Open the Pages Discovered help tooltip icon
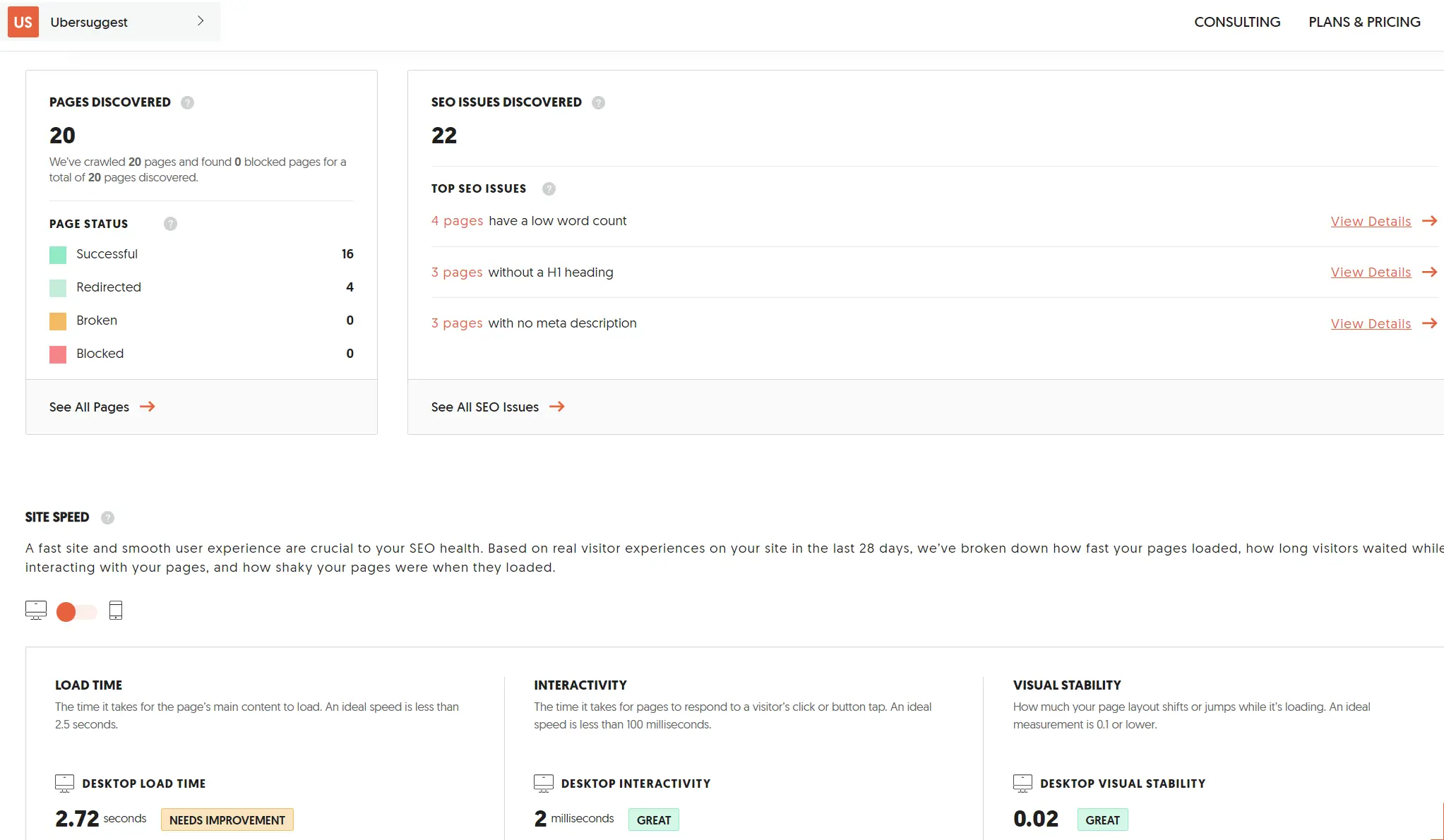This screenshot has height=840, width=1444. (187, 102)
